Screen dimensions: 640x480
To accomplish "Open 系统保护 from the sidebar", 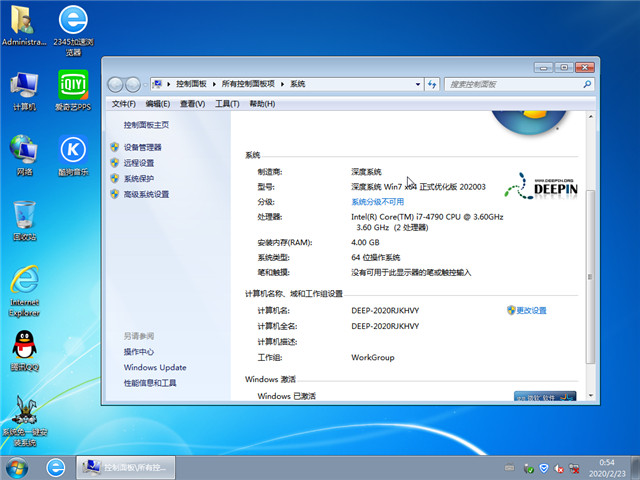I will [139, 178].
